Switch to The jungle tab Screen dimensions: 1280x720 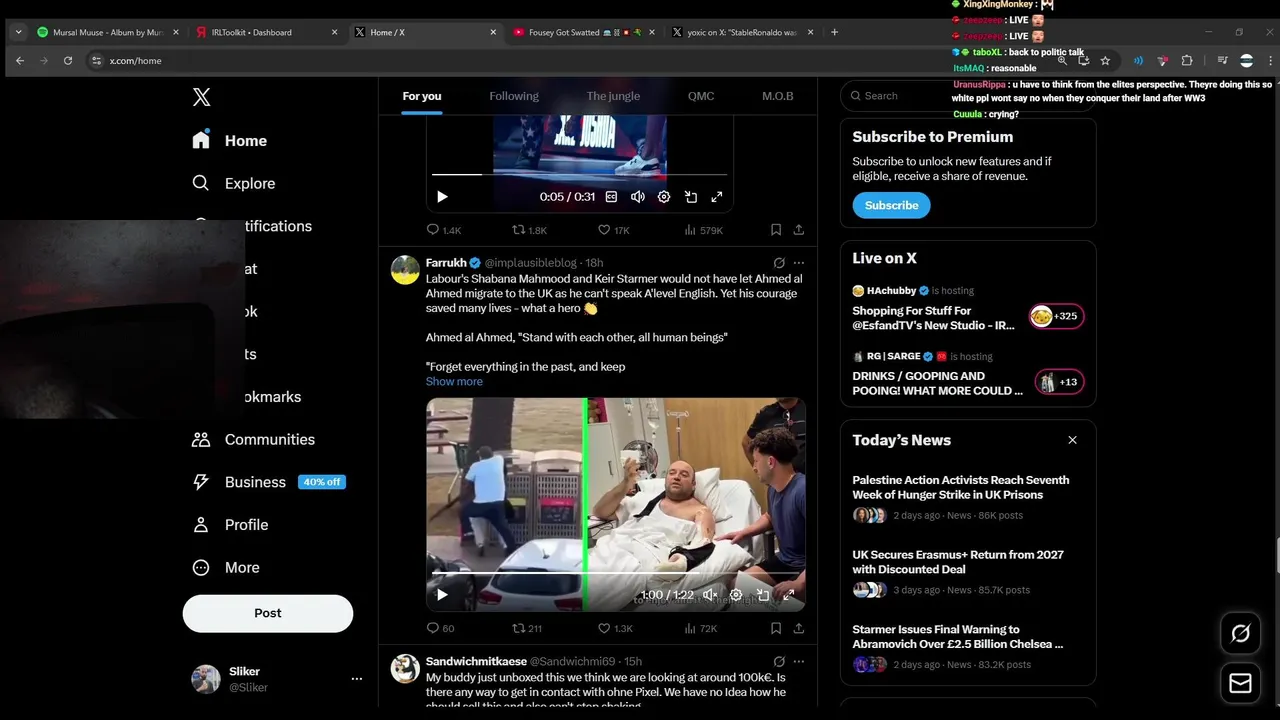click(x=613, y=96)
